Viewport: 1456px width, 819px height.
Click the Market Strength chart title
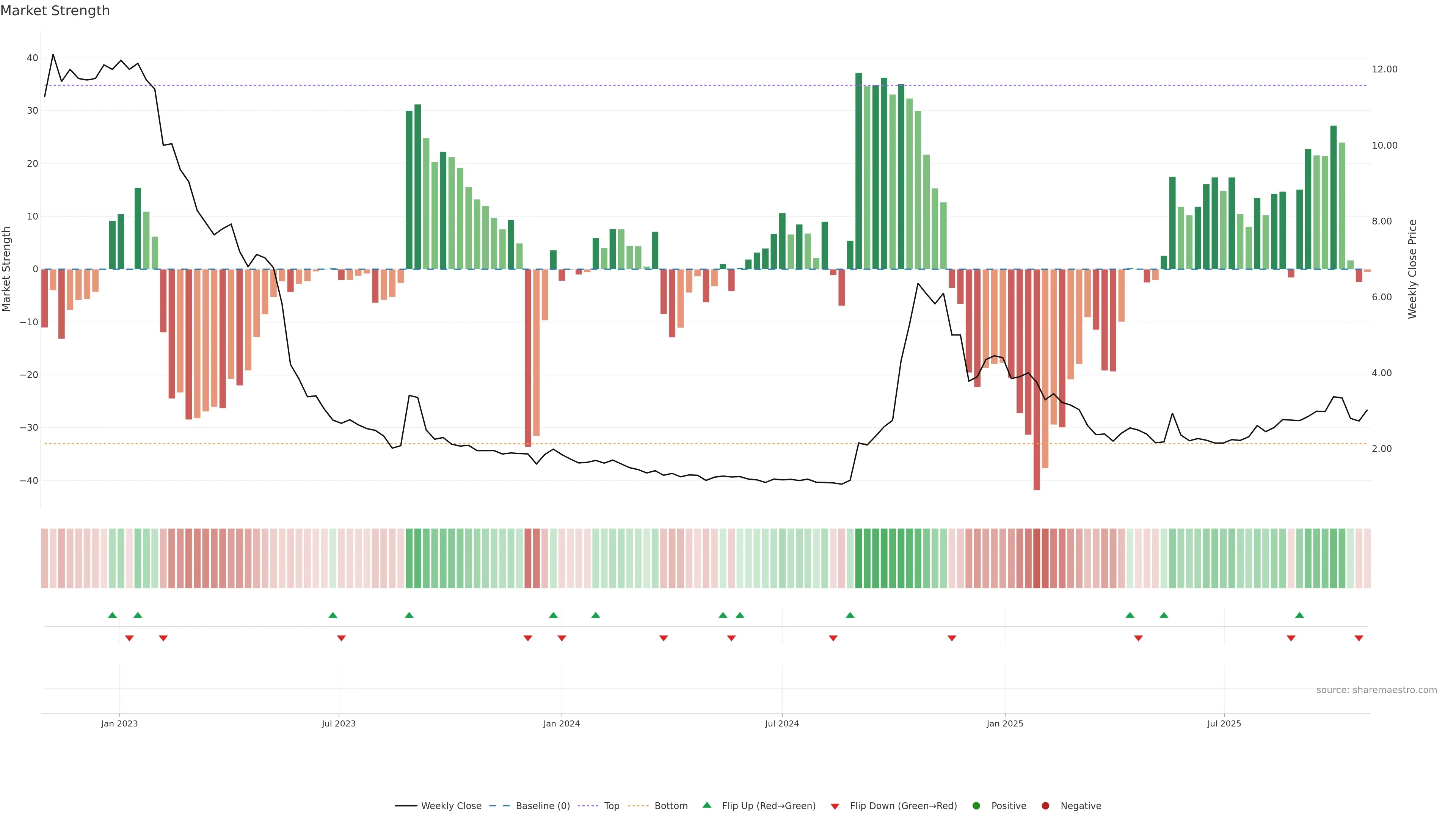pyautogui.click(x=55, y=11)
